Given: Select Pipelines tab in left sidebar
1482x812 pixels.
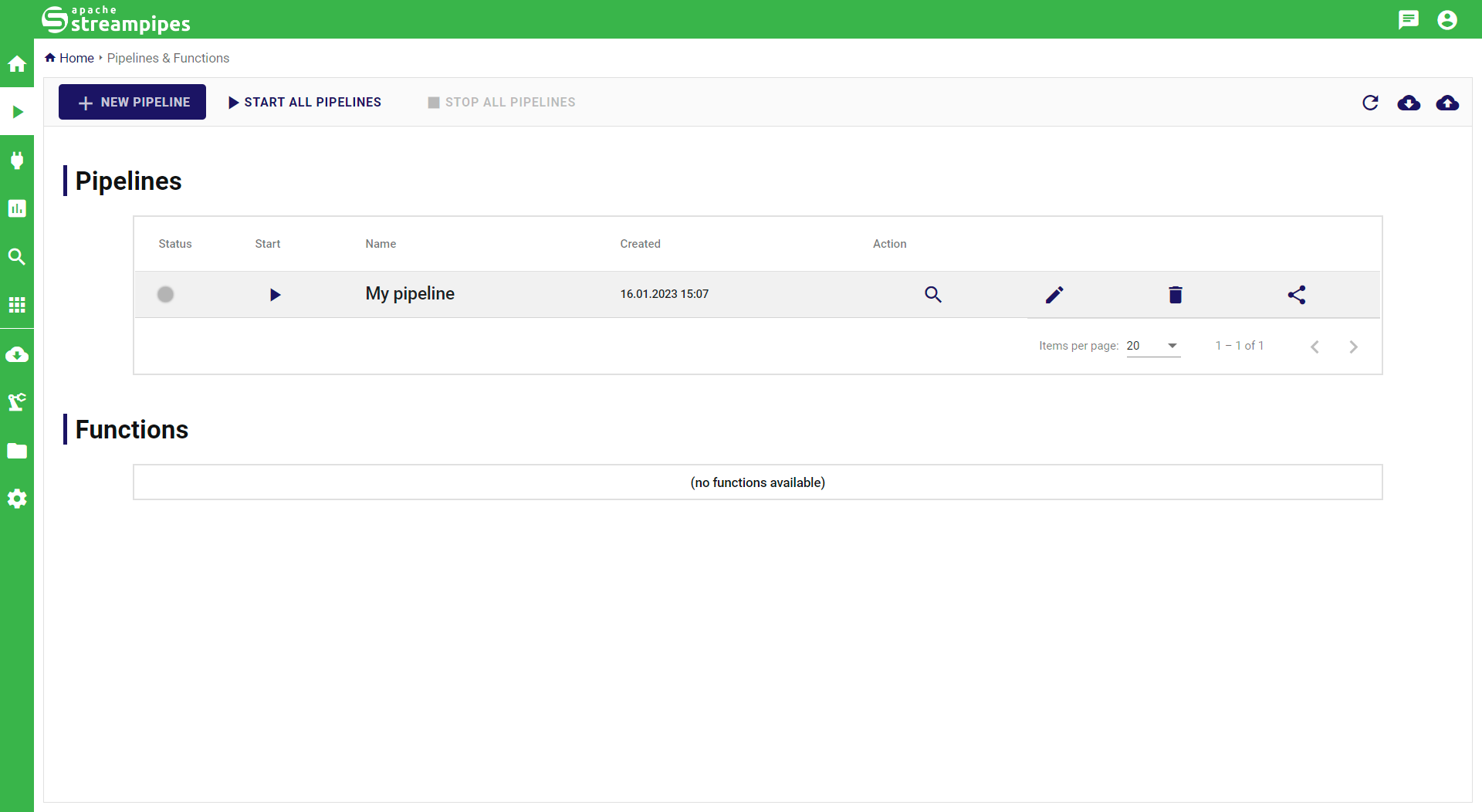Looking at the screenshot, I should (x=17, y=112).
